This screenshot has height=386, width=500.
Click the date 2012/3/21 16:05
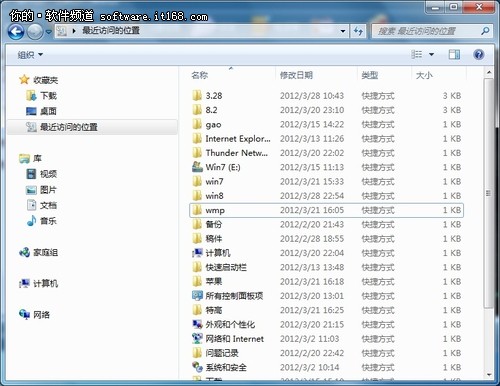(312, 210)
